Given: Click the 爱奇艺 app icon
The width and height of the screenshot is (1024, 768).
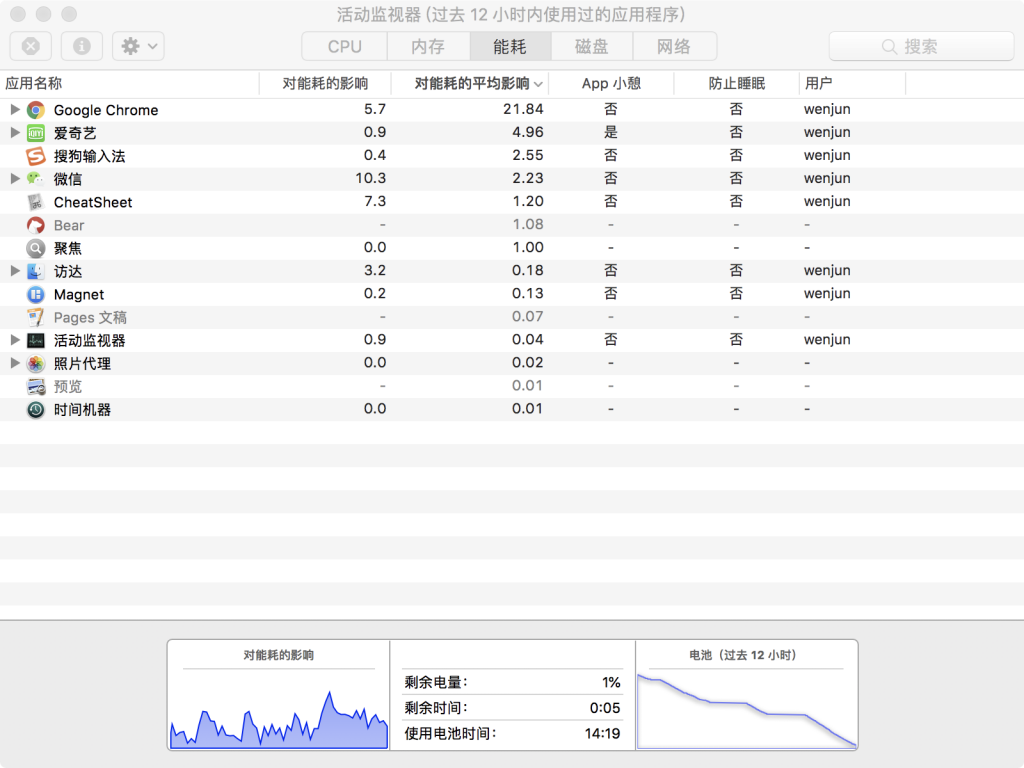Looking at the screenshot, I should [36, 133].
